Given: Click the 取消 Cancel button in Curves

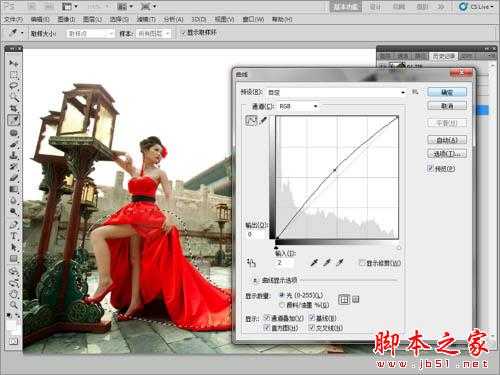Looking at the screenshot, I should [x=447, y=106].
